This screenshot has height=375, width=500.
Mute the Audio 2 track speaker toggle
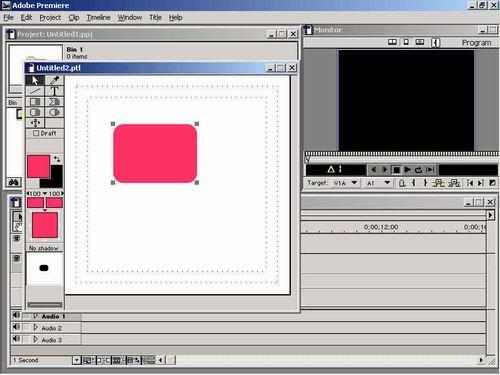point(16,328)
